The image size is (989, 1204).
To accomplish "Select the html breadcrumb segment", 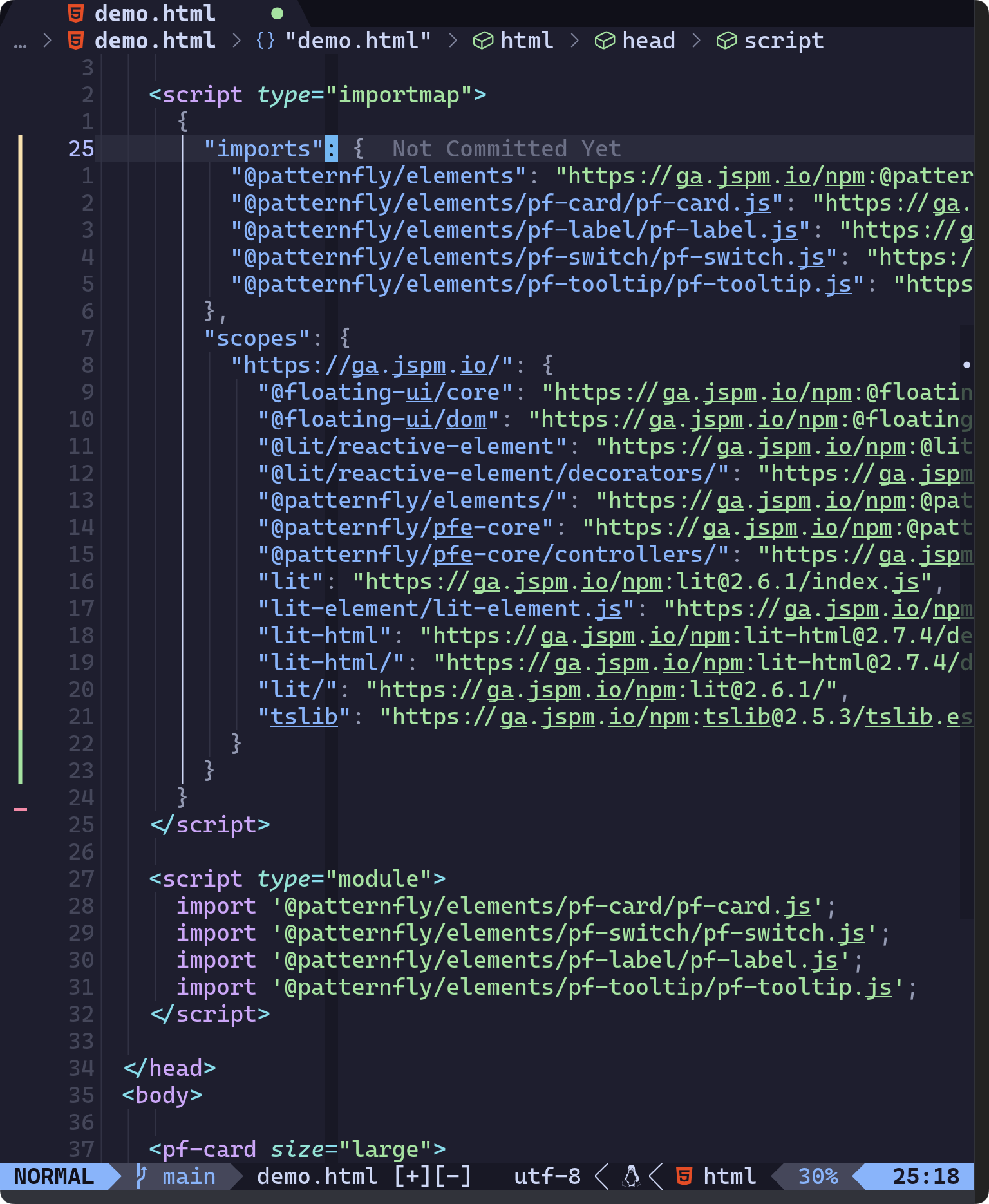I will coord(527,41).
